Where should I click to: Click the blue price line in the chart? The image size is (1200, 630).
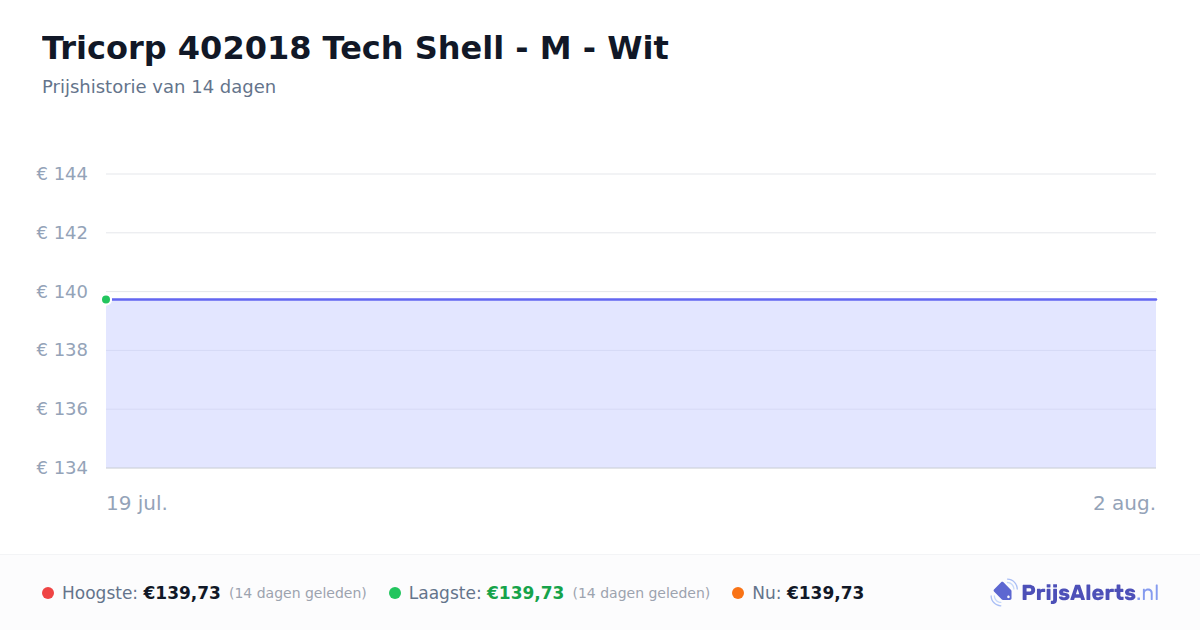pyautogui.click(x=631, y=299)
